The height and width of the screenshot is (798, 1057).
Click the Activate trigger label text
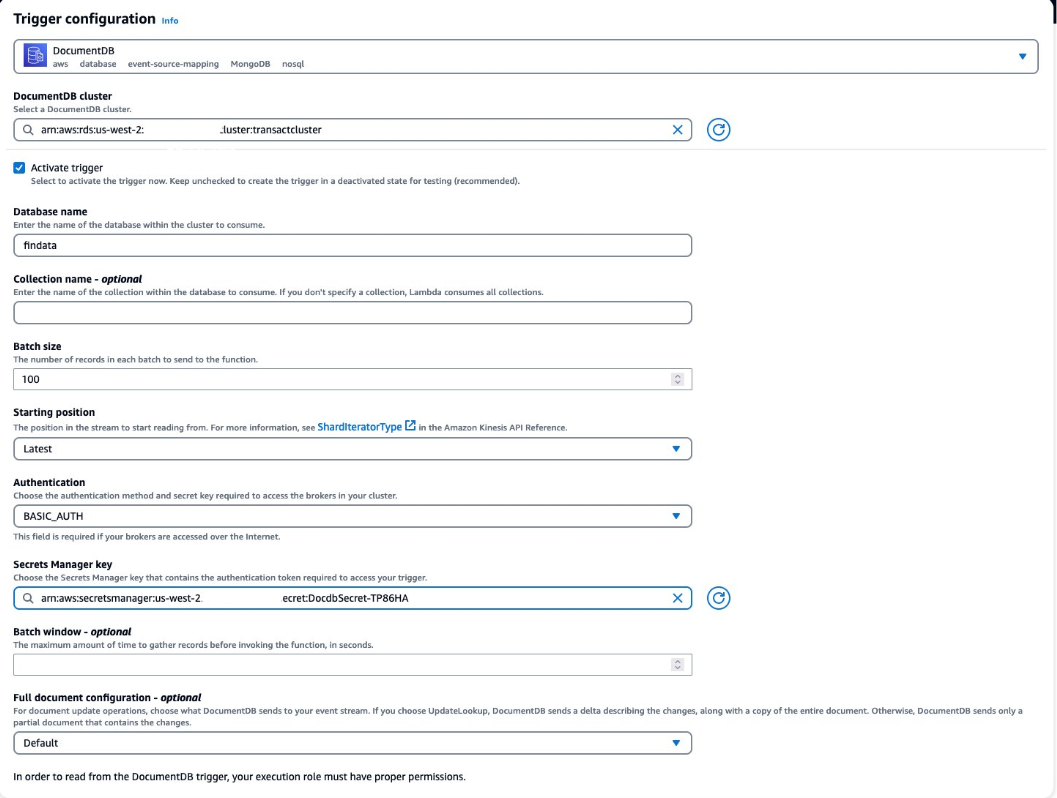pos(67,168)
